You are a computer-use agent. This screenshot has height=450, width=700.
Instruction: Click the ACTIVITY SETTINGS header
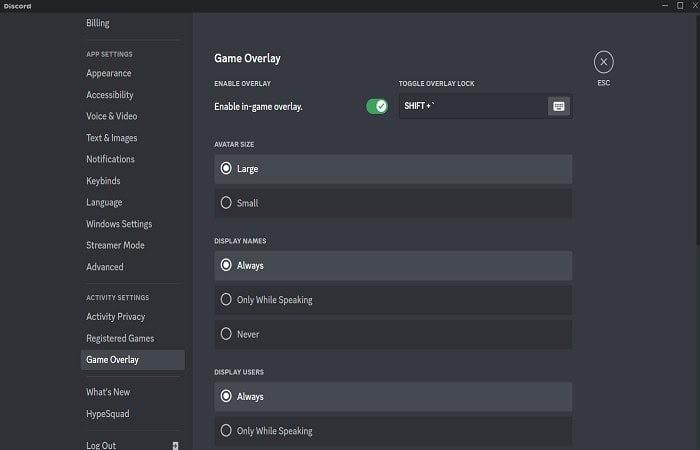118,298
